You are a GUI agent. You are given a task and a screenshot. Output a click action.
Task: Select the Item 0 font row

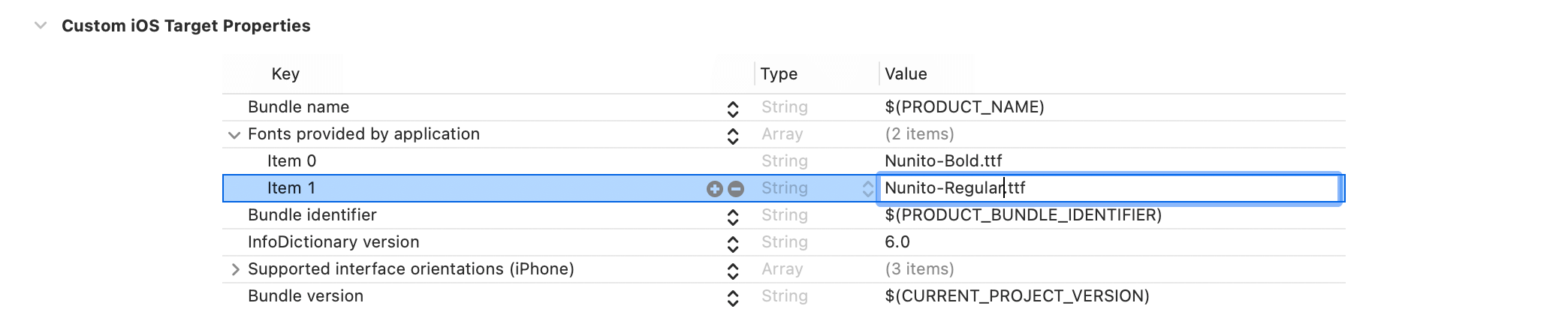click(x=291, y=161)
